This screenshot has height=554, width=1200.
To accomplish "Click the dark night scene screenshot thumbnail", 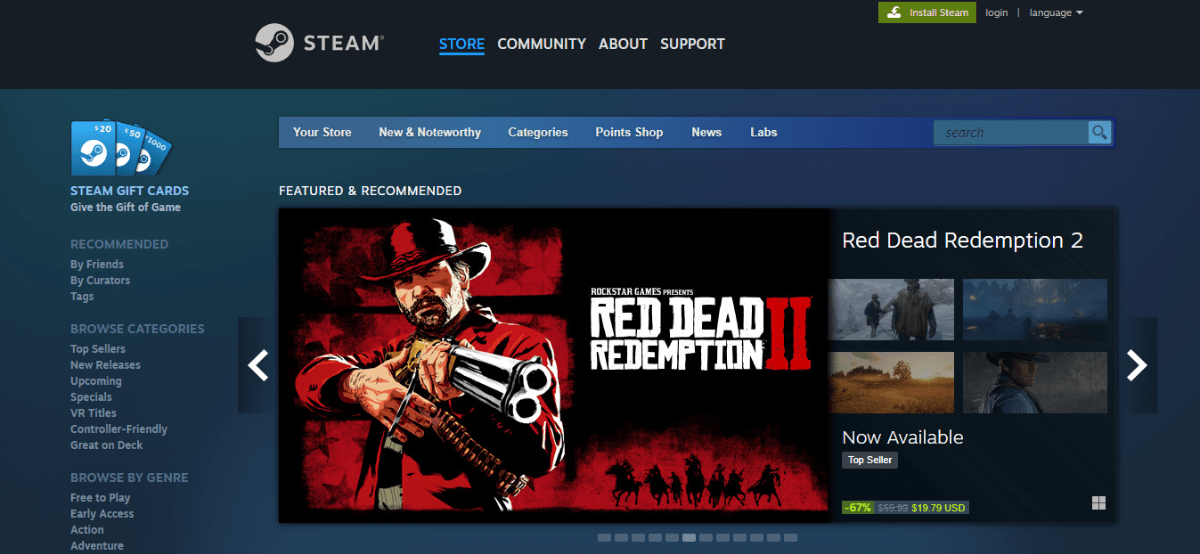I will (x=1035, y=310).
